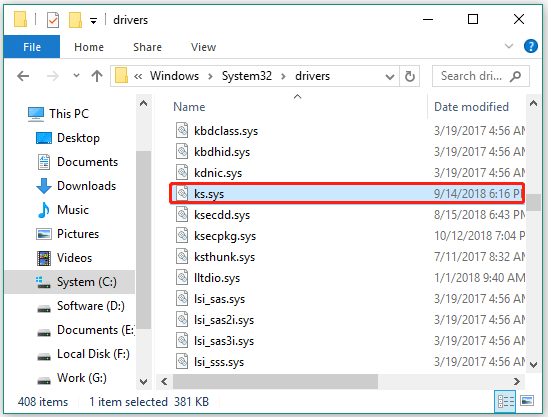Open Pictures in navigation pane
Screen dimensions: 548x417
coord(68,233)
